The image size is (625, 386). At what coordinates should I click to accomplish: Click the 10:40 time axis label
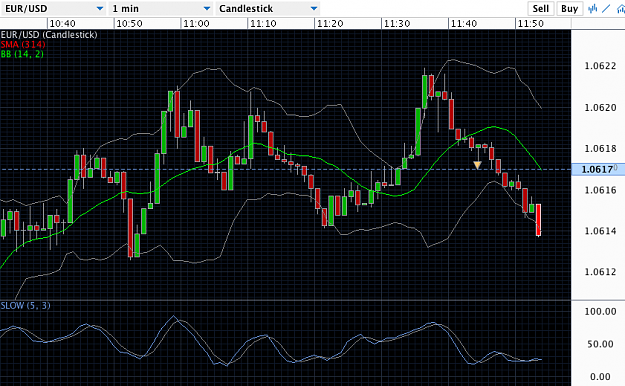(x=63, y=24)
